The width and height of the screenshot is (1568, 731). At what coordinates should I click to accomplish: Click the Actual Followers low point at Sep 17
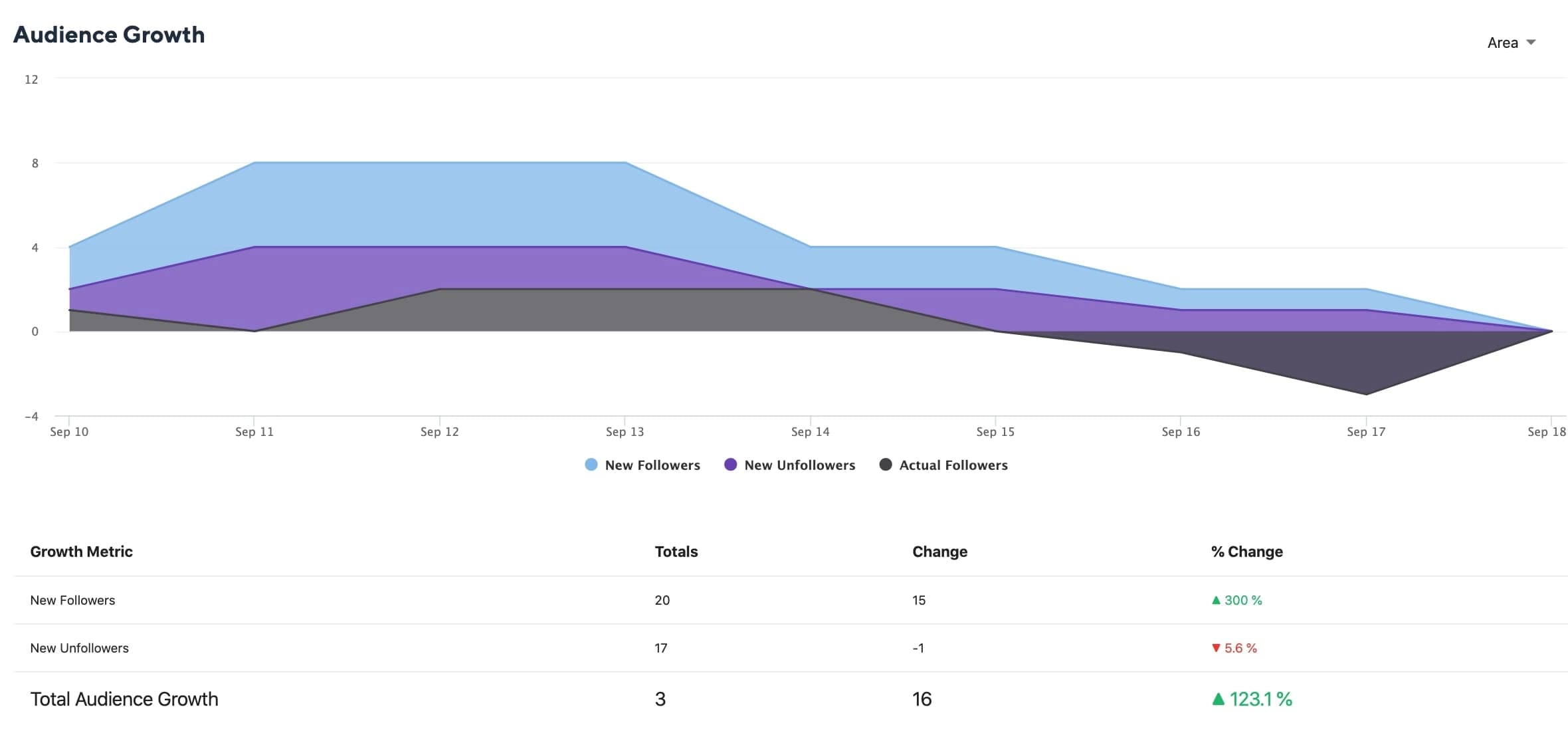pos(1366,394)
